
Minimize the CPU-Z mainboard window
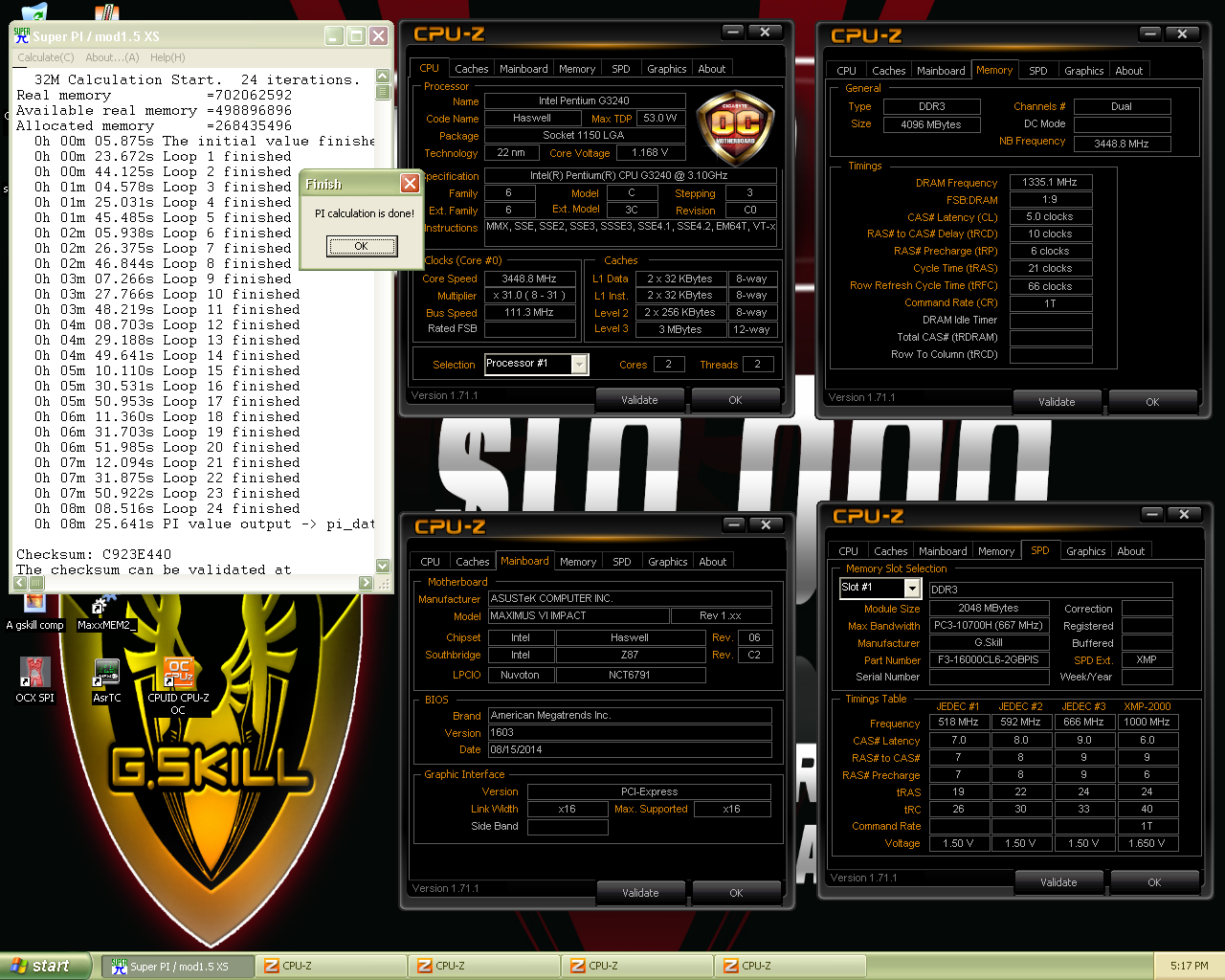733,525
